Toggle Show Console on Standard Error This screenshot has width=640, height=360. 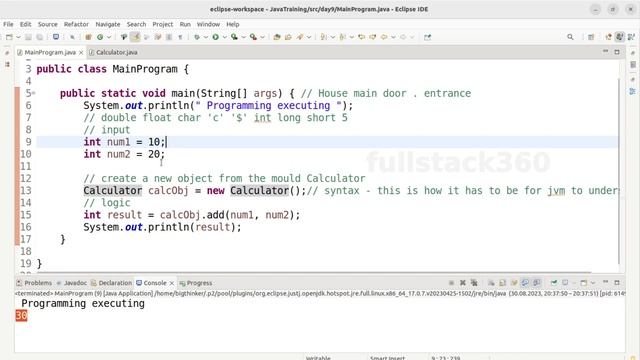pyautogui.click(x=537, y=283)
